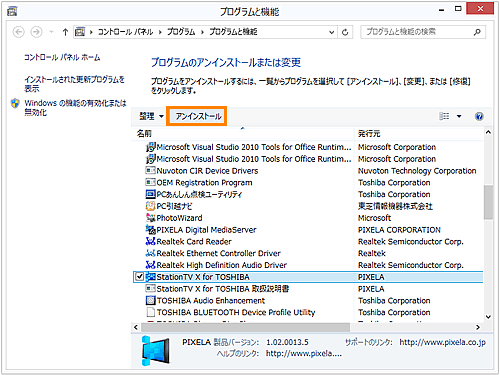Open the help question mark icon

[479, 116]
